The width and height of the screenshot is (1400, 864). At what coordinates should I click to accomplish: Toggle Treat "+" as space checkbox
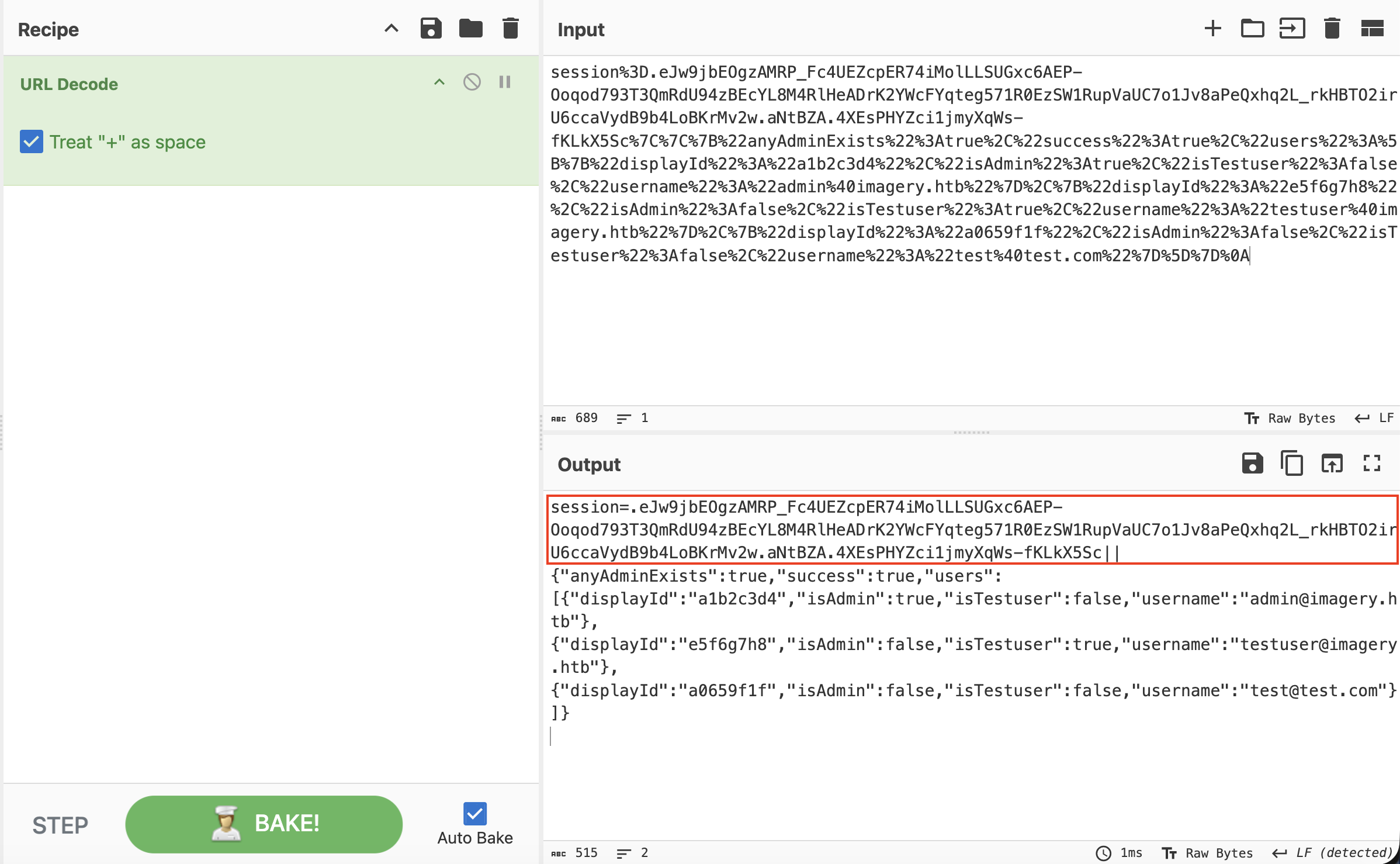pos(32,141)
